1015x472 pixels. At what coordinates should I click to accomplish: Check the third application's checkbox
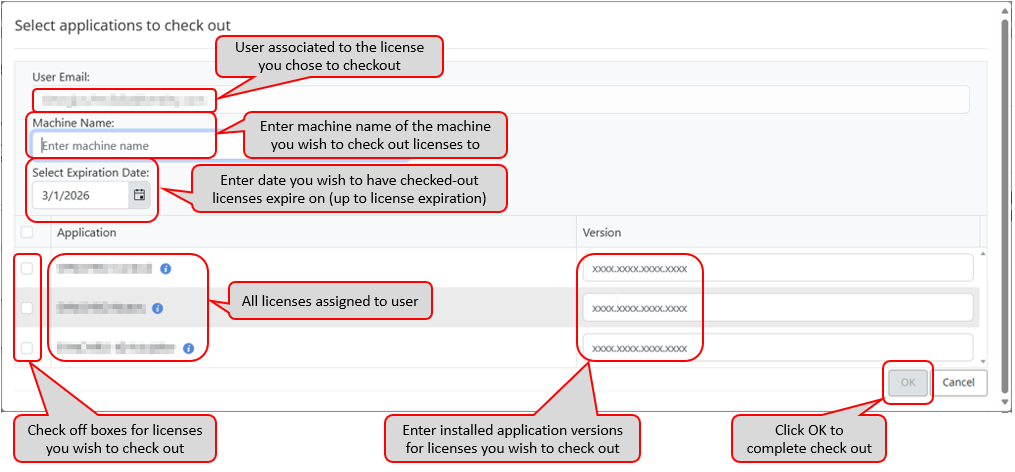pyautogui.click(x=27, y=348)
